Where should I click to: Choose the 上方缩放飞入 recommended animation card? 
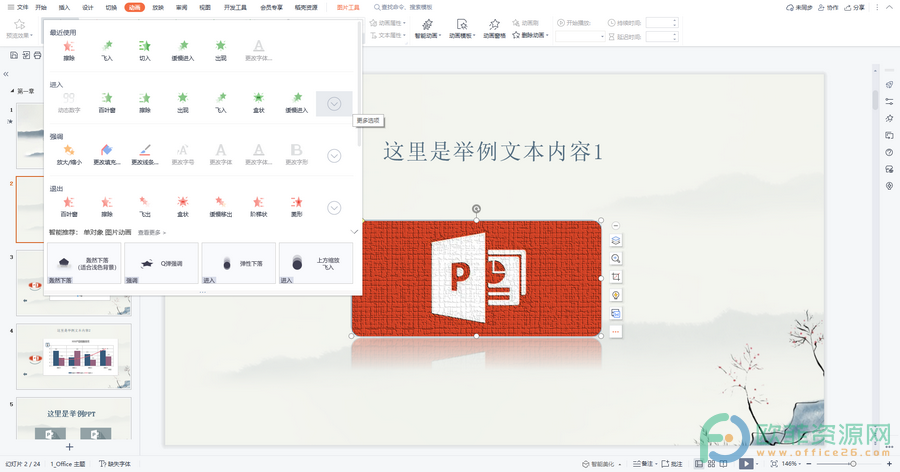point(316,263)
